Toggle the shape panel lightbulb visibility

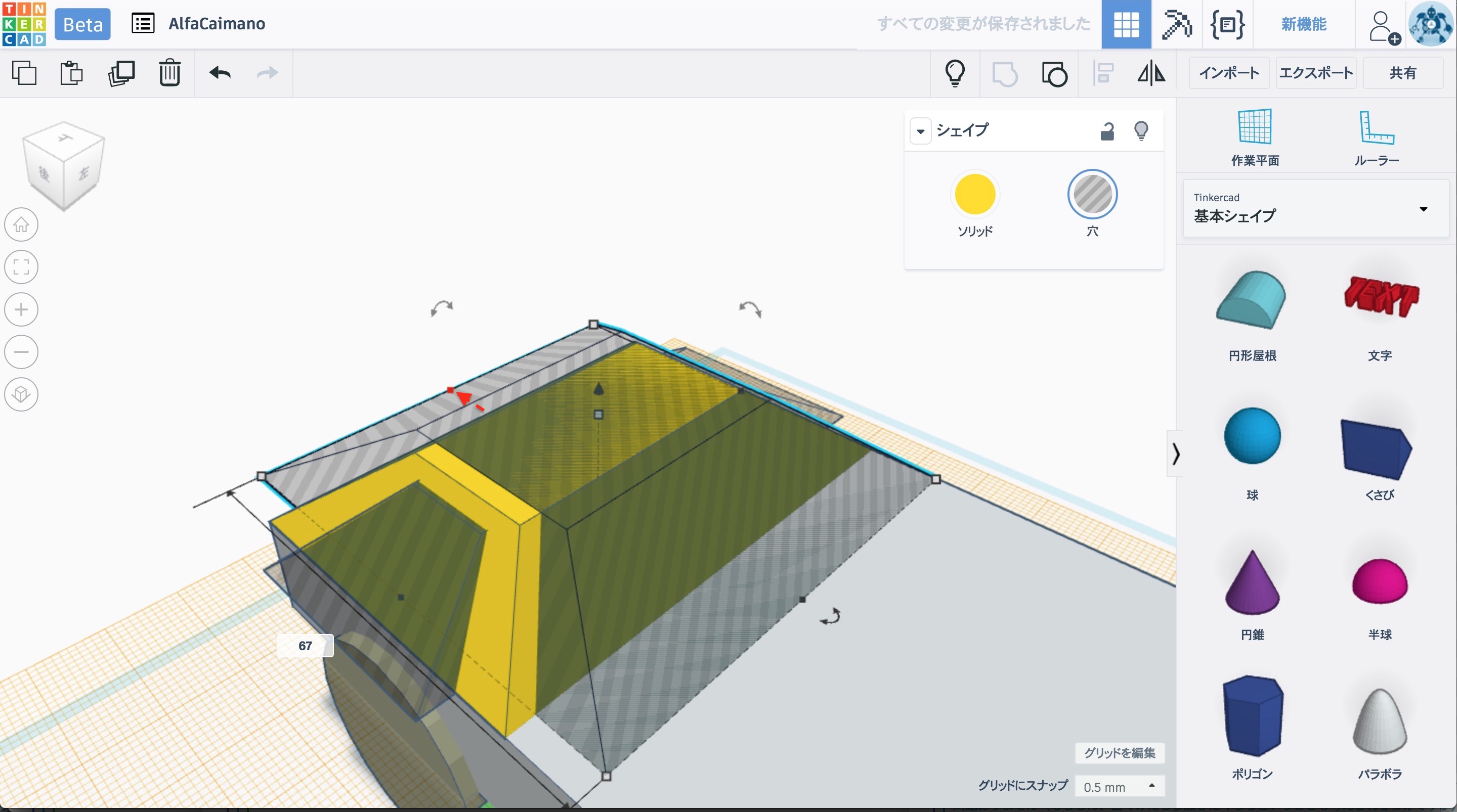click(1141, 131)
